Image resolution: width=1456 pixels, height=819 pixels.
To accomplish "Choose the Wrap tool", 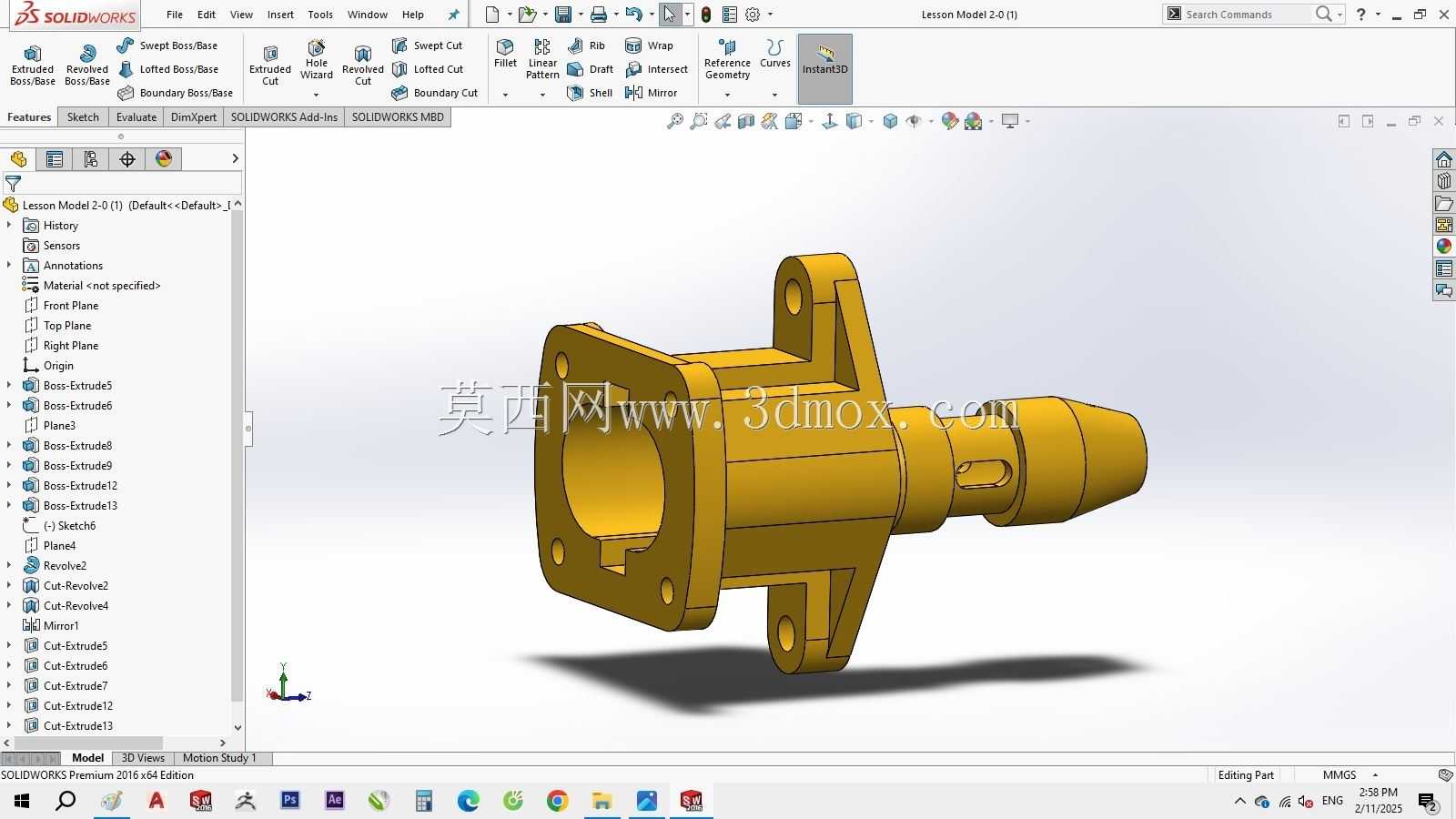I will (649, 45).
